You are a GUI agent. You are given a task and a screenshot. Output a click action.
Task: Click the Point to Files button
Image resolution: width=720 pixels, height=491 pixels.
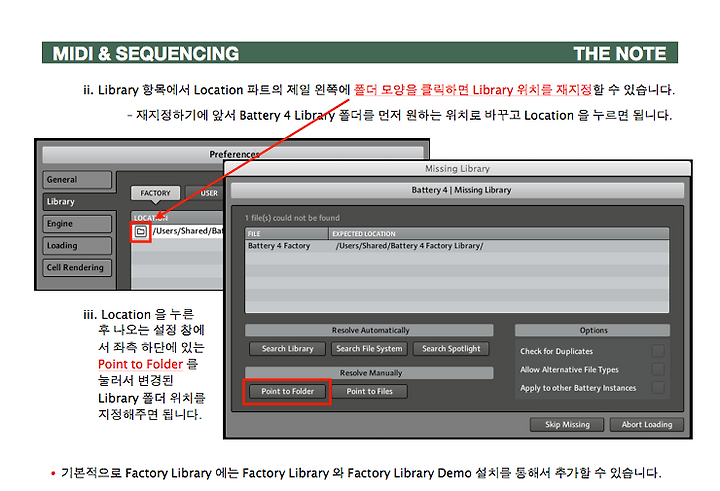pyautogui.click(x=369, y=391)
